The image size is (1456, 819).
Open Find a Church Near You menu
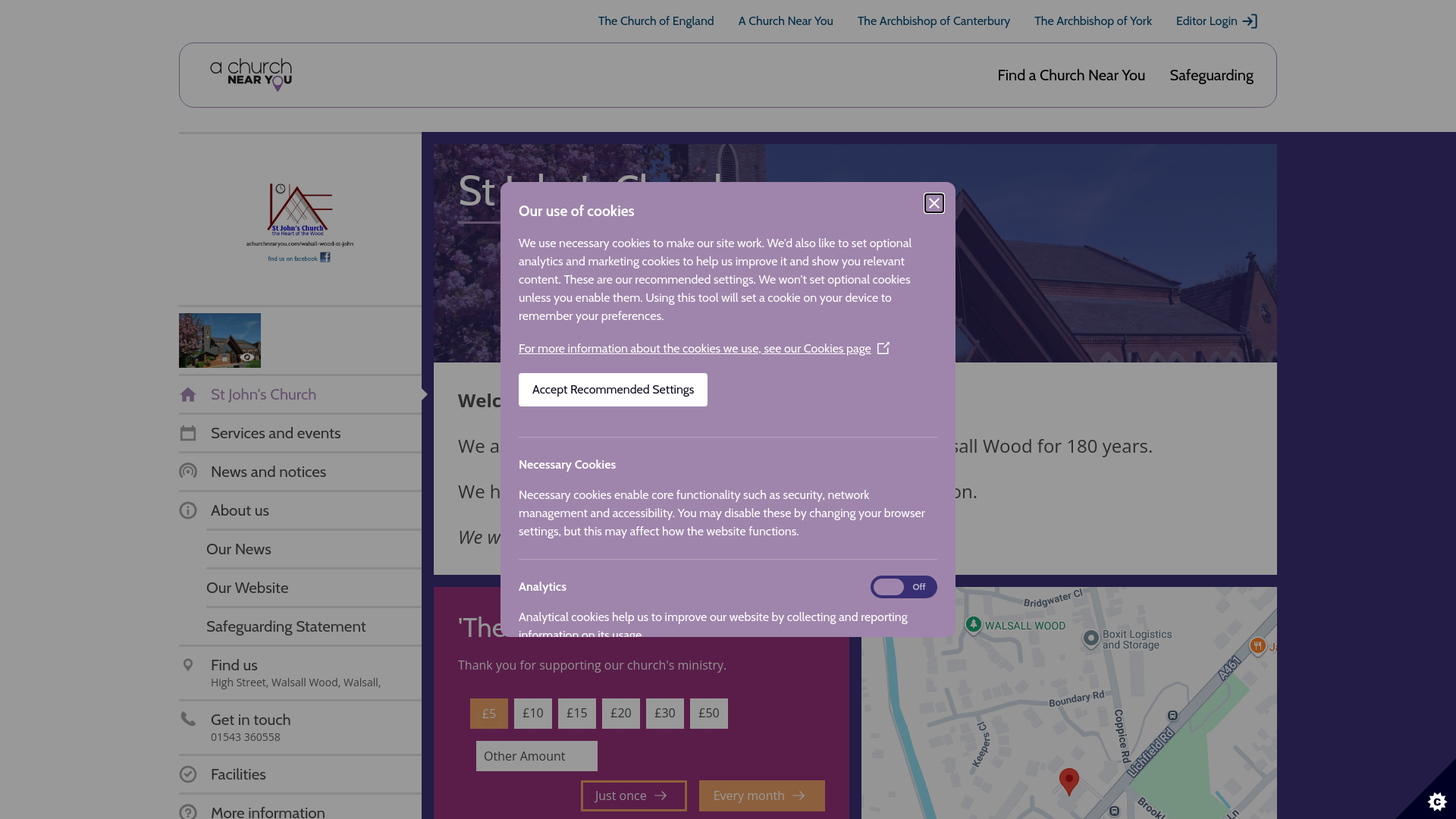coord(1071,75)
